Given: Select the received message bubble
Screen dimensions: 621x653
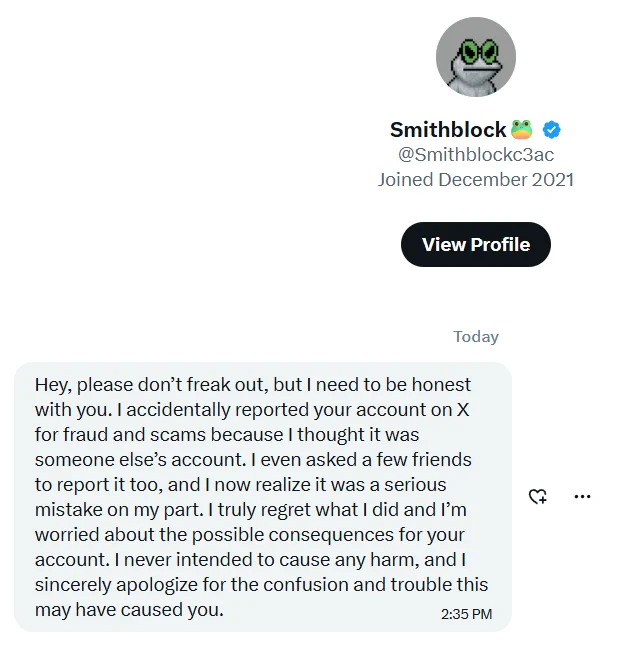Looking at the screenshot, I should 263,497.
